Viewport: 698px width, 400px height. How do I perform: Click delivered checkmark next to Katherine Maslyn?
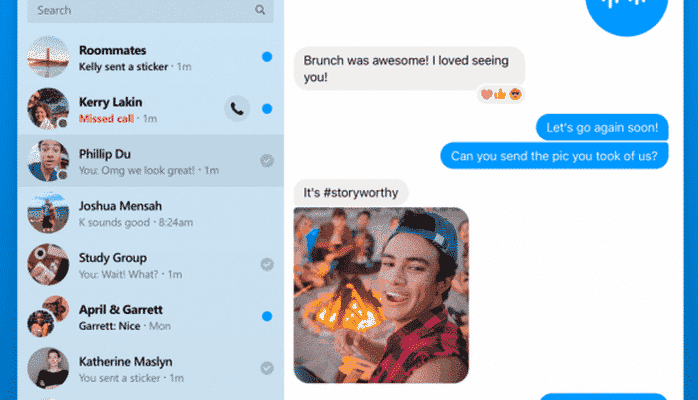(267, 368)
